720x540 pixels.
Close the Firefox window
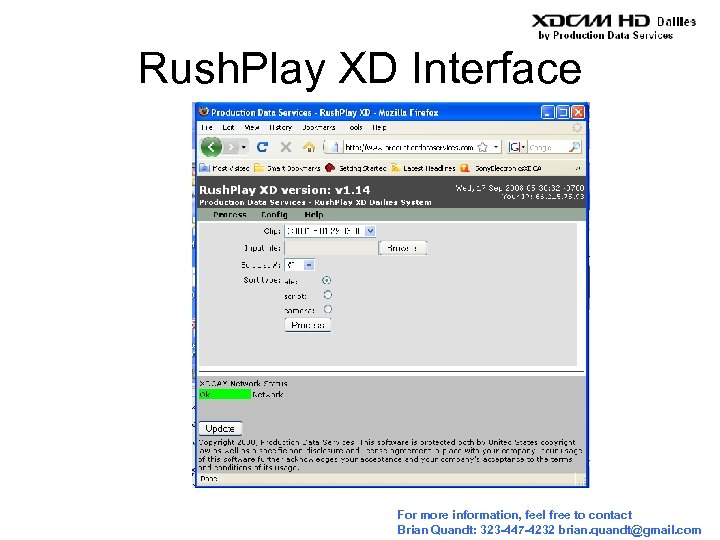click(578, 112)
